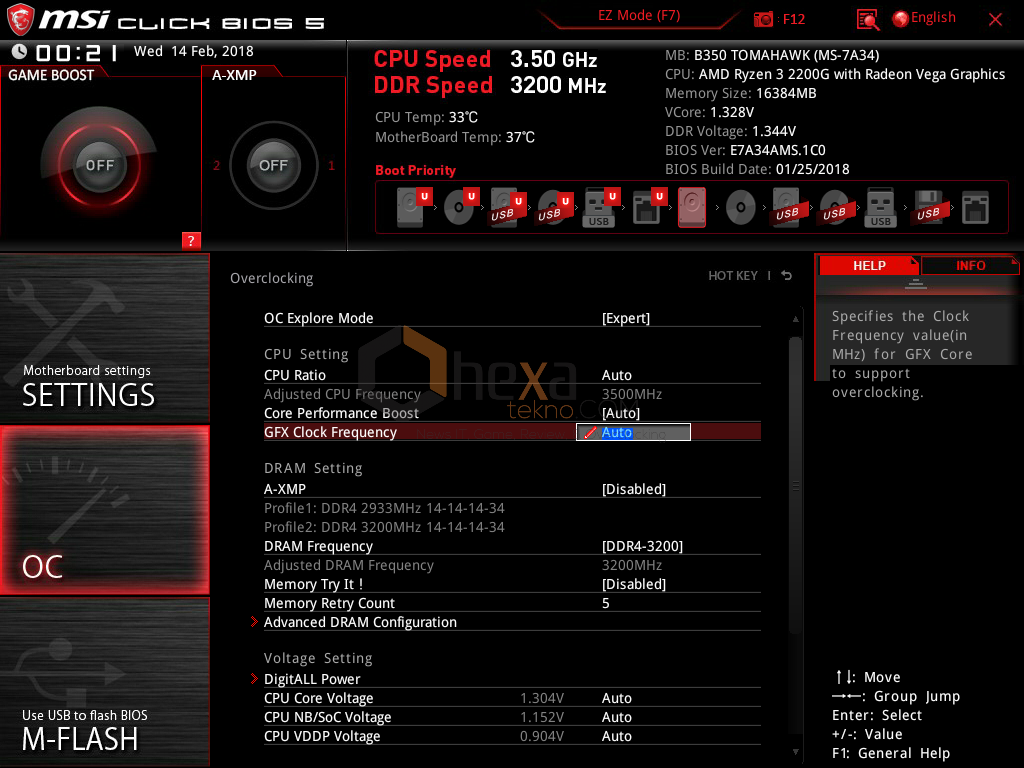Click the MSI dragon shield logo

tap(20, 19)
